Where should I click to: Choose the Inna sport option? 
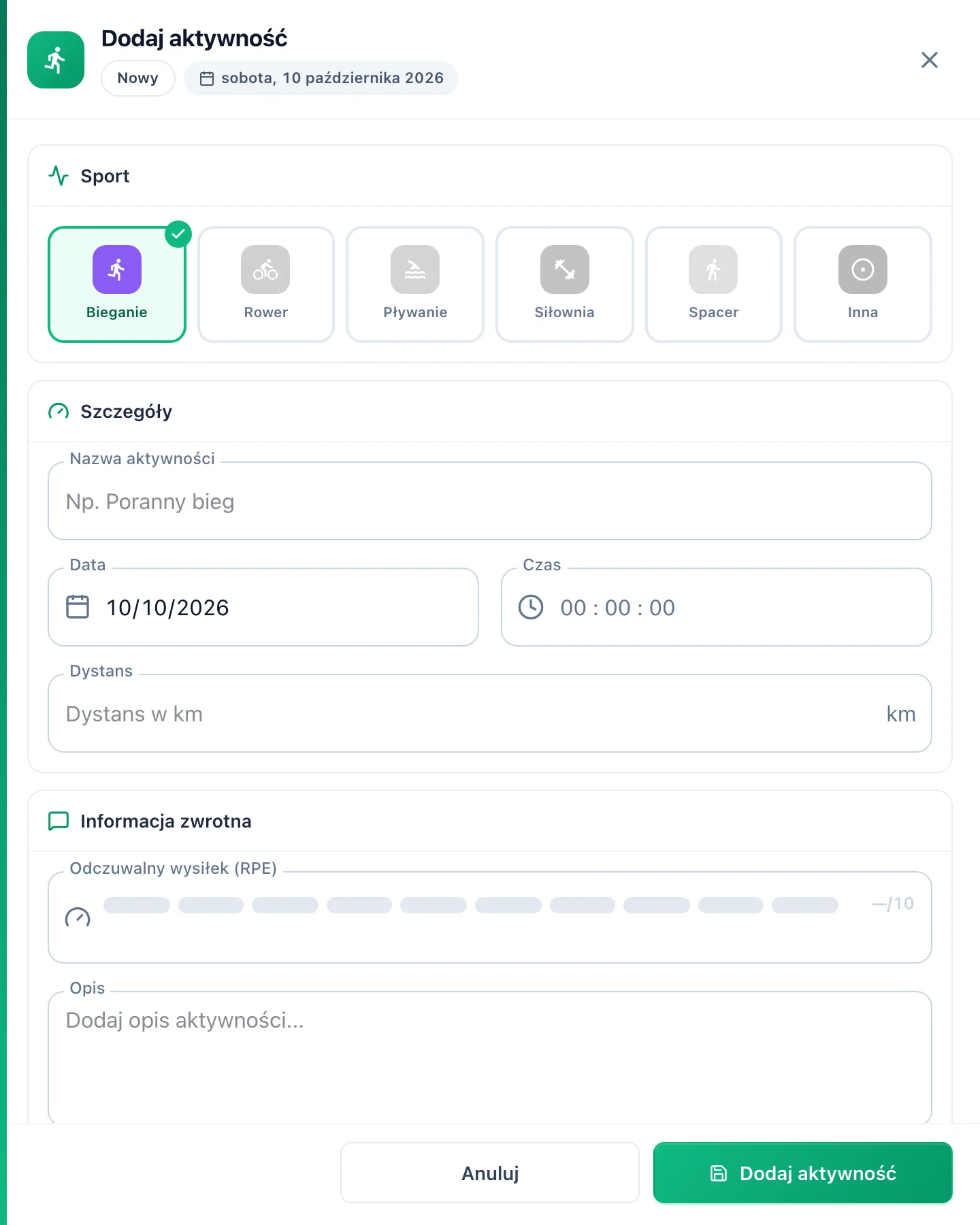863,284
